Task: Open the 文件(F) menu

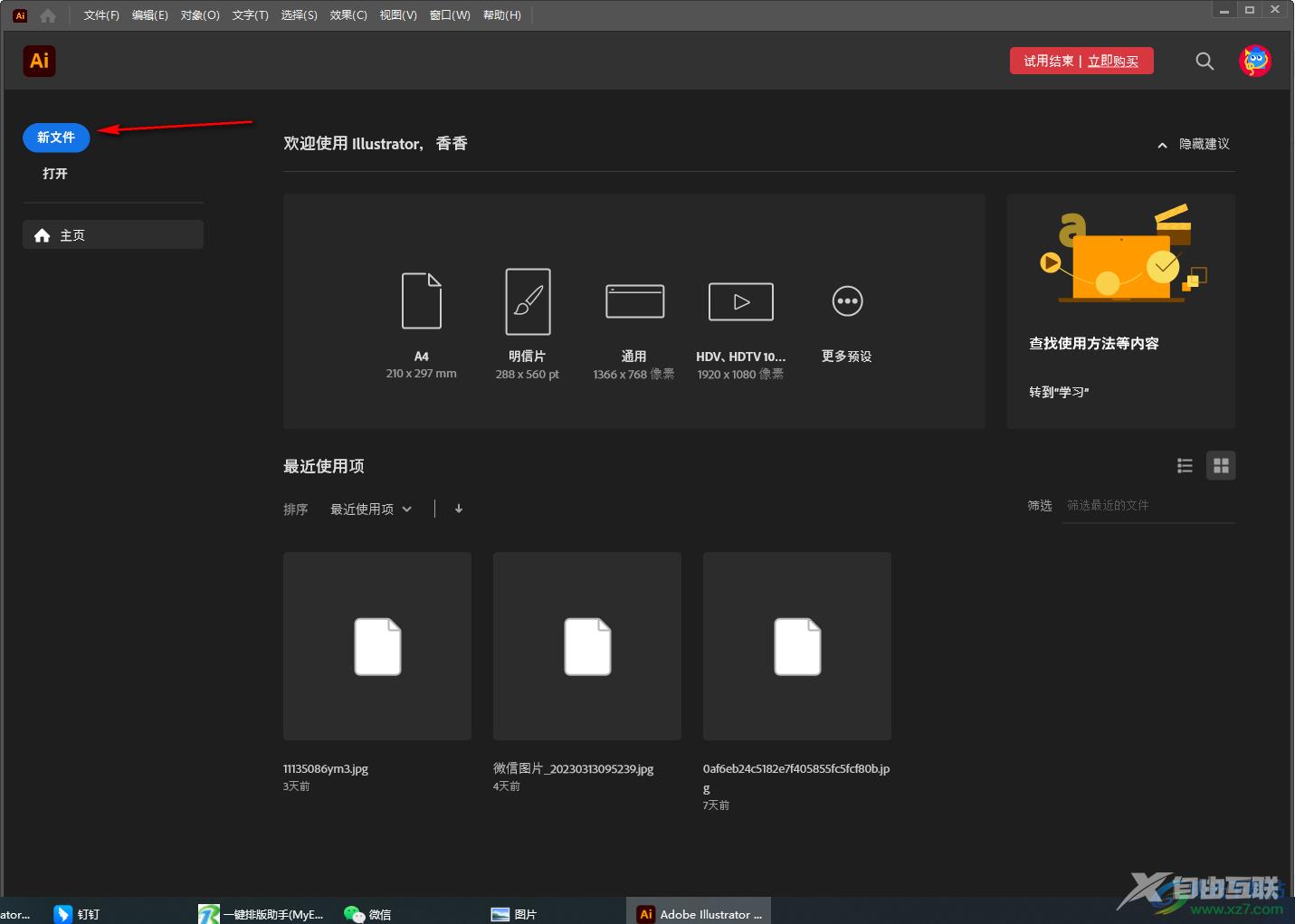Action: pos(101,15)
